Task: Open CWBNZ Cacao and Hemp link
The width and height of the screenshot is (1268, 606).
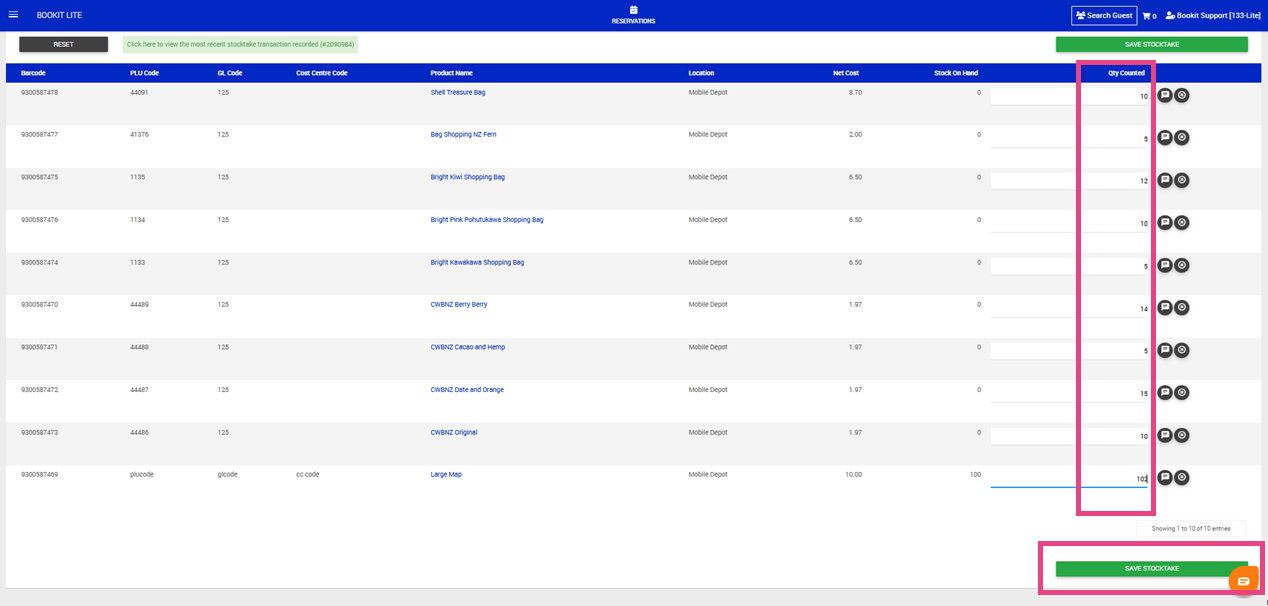Action: 468,347
